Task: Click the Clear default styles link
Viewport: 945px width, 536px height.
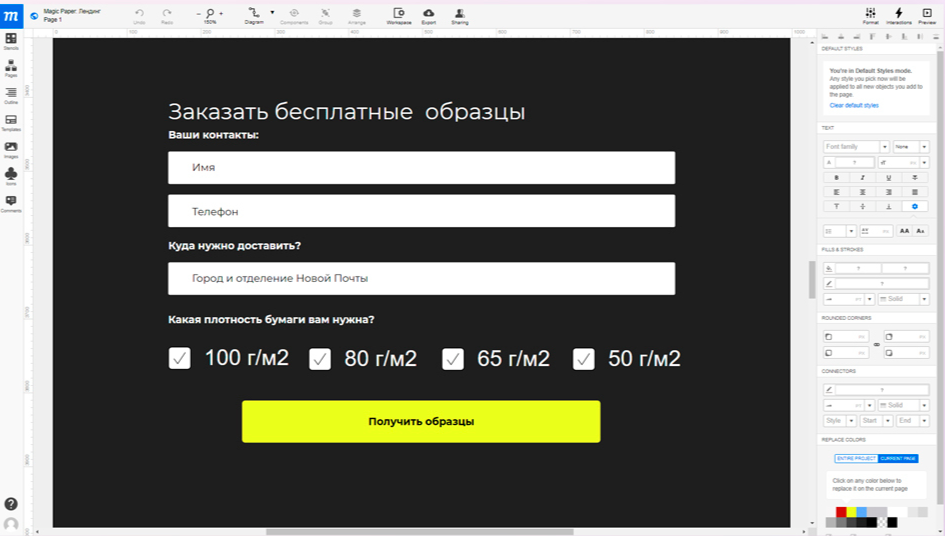Action: pyautogui.click(x=853, y=105)
